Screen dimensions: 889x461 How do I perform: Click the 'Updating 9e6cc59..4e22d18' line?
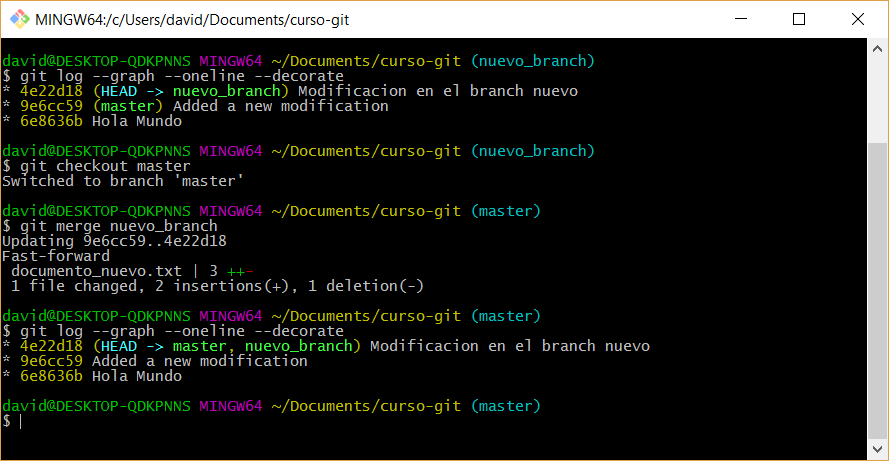click(113, 241)
